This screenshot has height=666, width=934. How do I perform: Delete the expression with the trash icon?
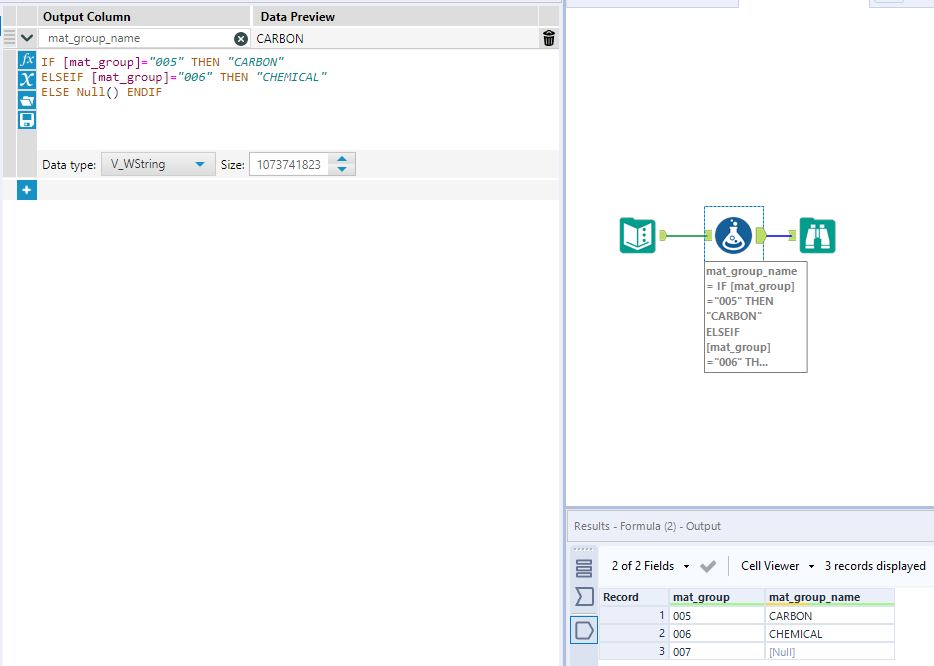(x=548, y=38)
